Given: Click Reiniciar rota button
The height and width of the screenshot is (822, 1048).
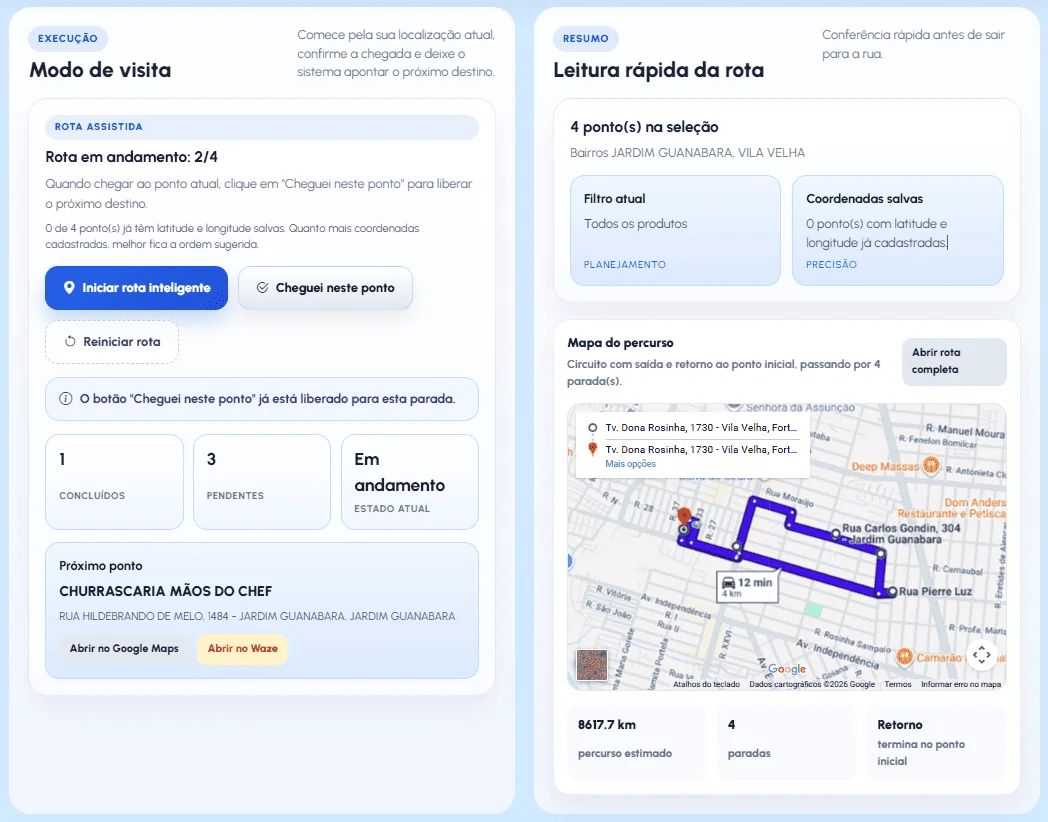Looking at the screenshot, I should [112, 342].
